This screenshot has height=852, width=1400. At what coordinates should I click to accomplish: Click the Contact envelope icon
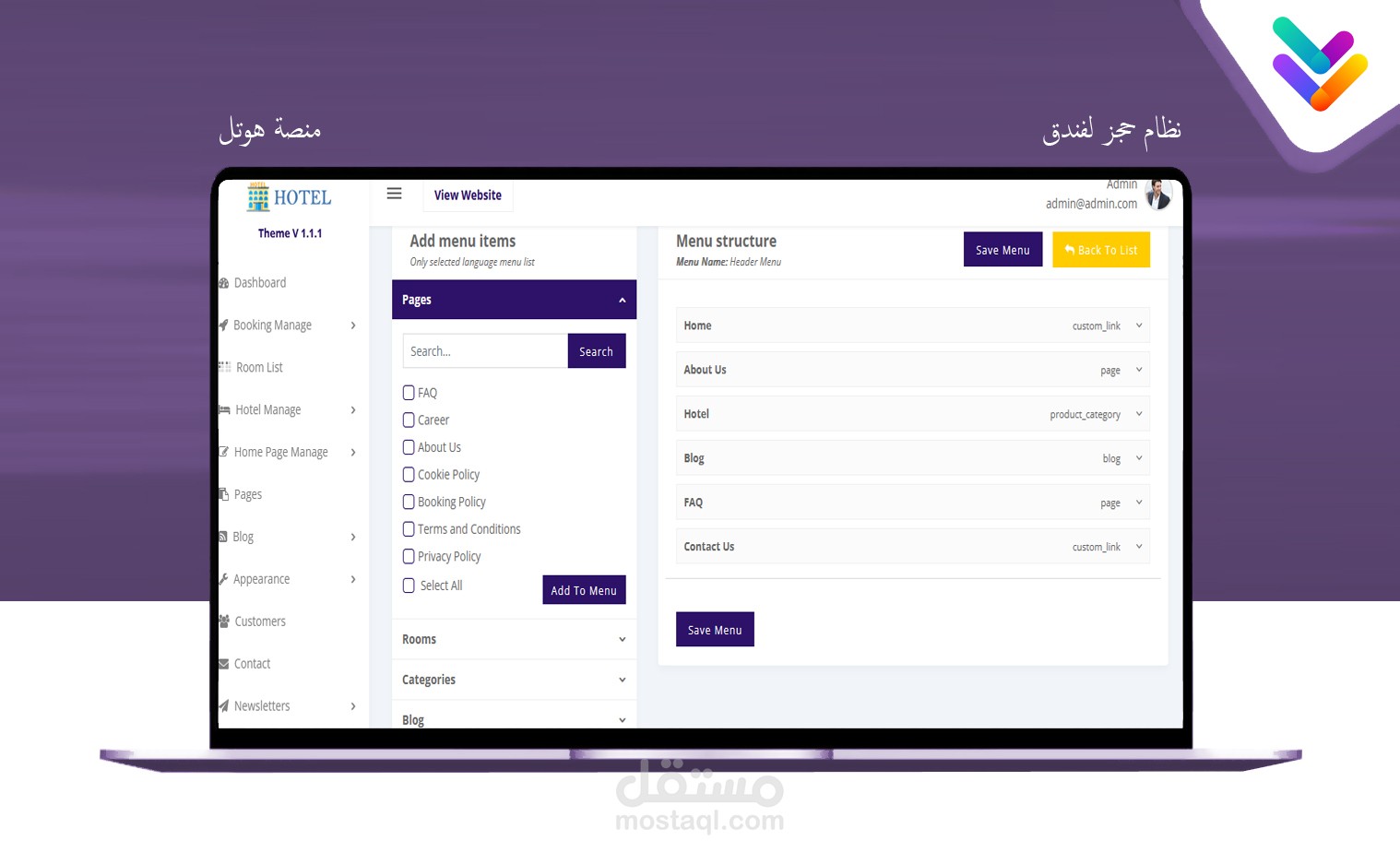223,664
